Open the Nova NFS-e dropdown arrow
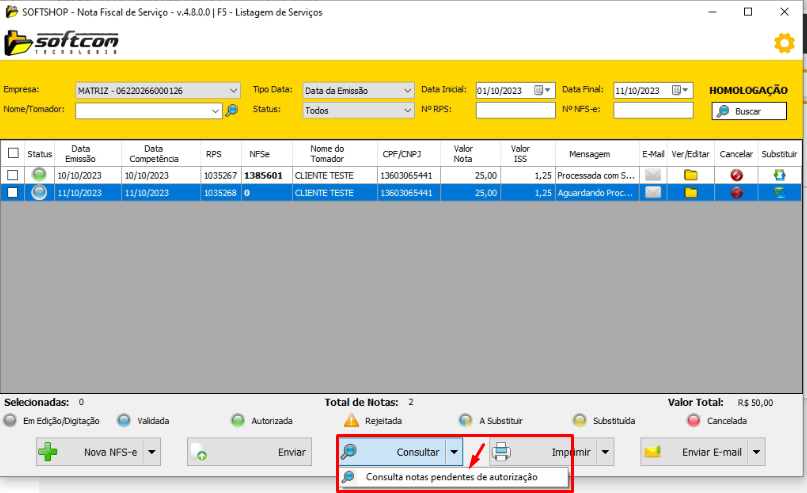Viewport: 807px width, 493px height. [151, 452]
